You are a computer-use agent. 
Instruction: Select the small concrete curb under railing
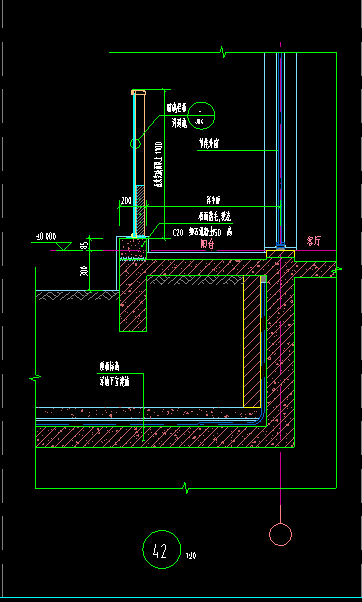click(x=133, y=249)
